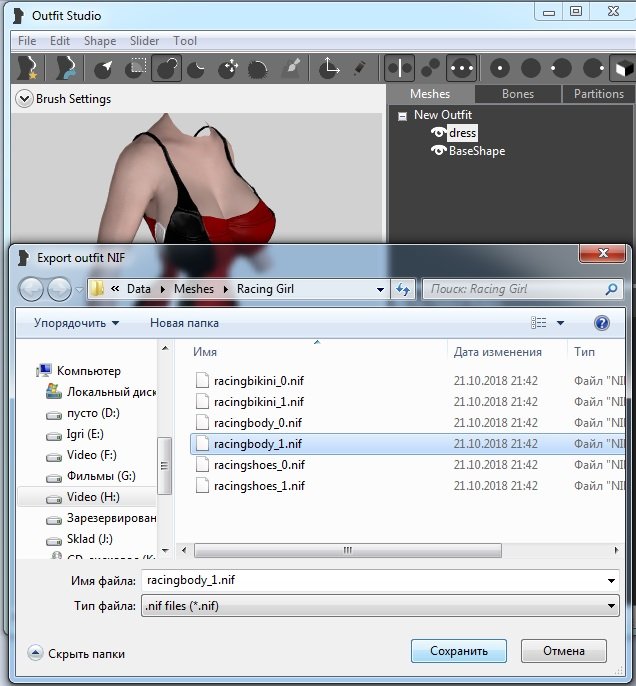Click the Отмена button
This screenshot has width=636, height=686.
[563, 651]
